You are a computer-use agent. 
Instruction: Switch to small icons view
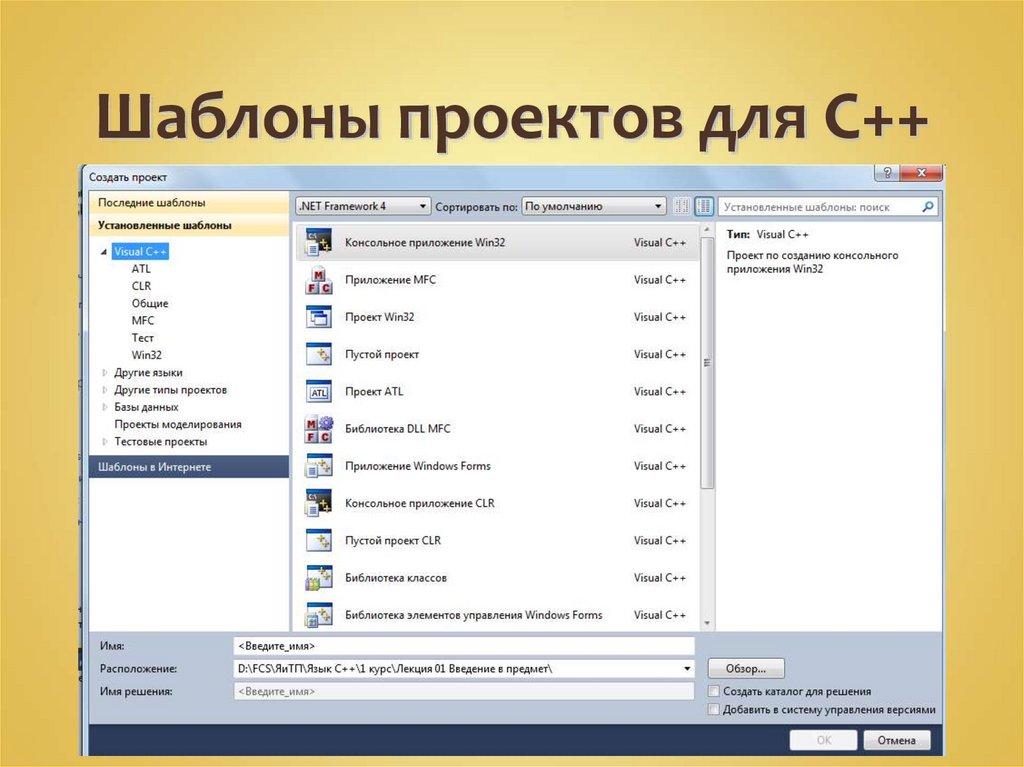[x=682, y=206]
